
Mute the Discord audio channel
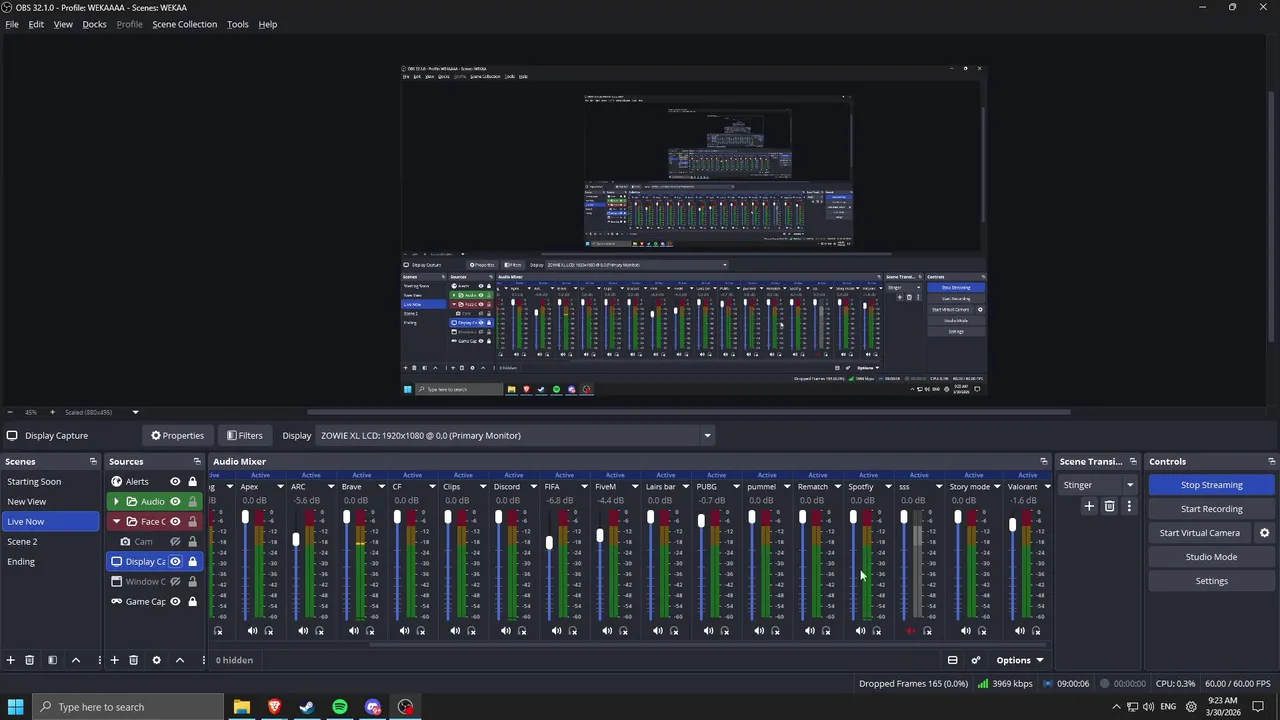506,631
